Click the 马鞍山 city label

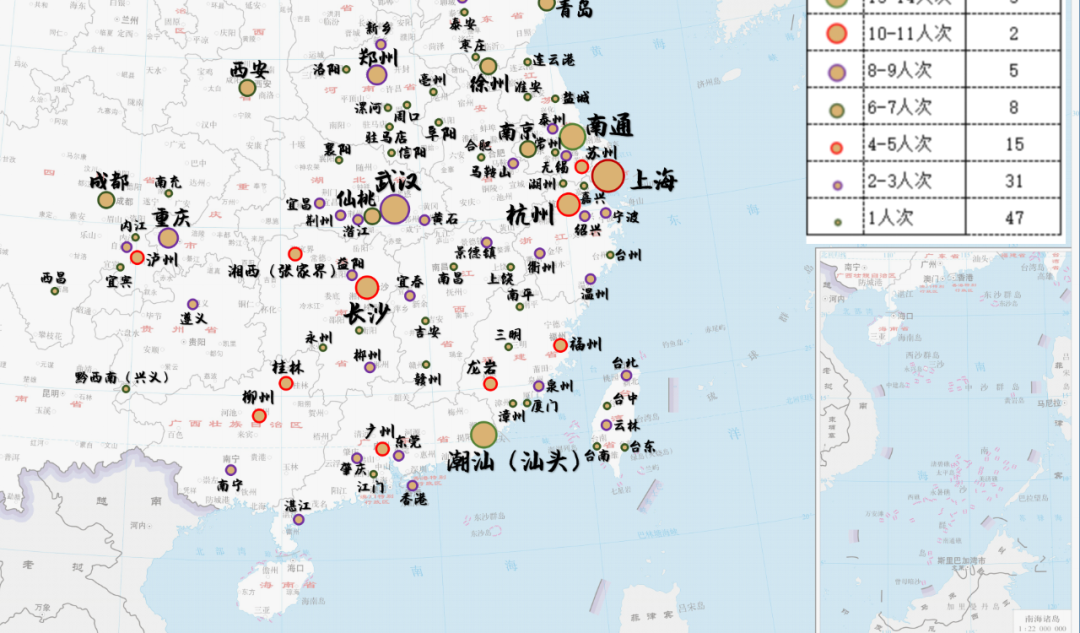coord(490,171)
